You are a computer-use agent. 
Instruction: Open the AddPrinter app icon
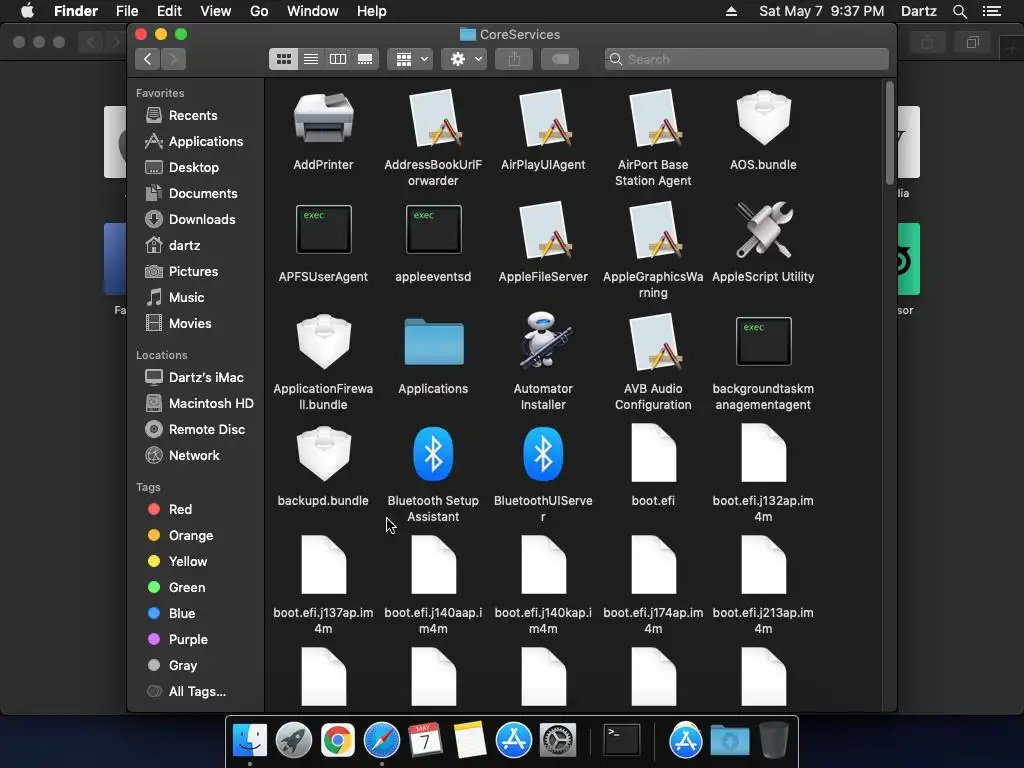[x=323, y=118]
